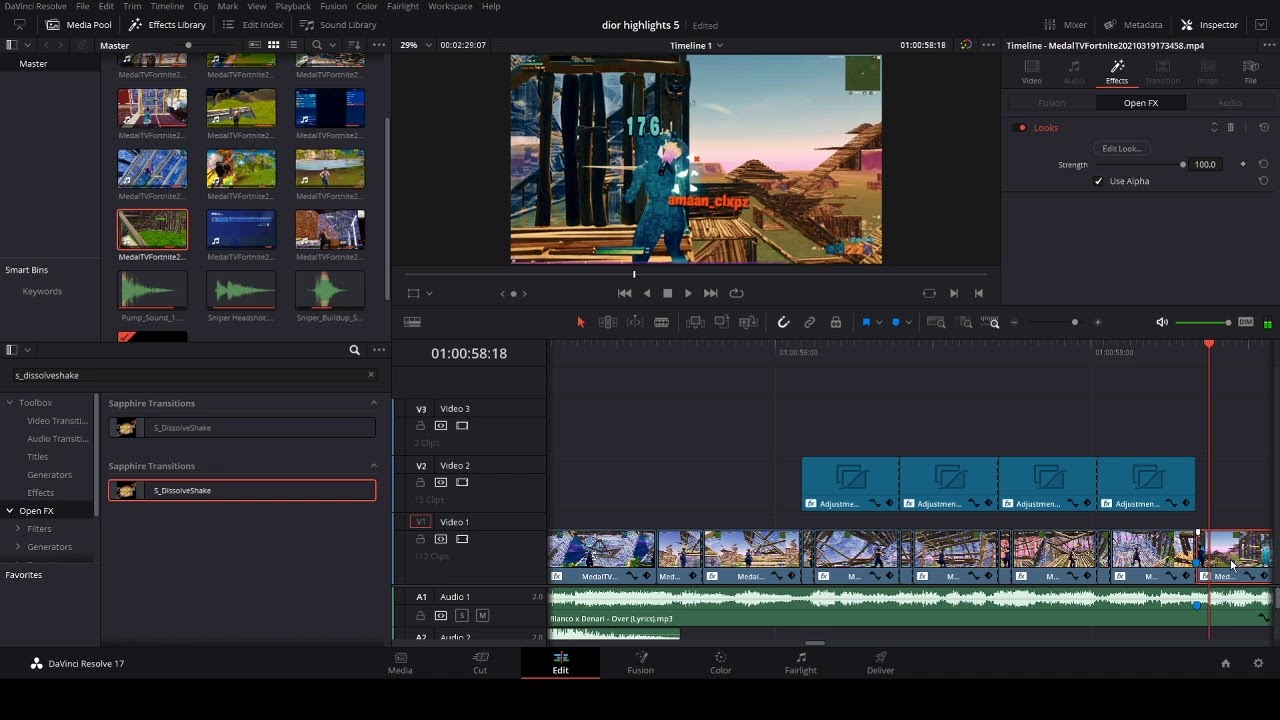The image size is (1280, 720).
Task: Collapse the first Sapphire Transitions group
Action: click(374, 403)
